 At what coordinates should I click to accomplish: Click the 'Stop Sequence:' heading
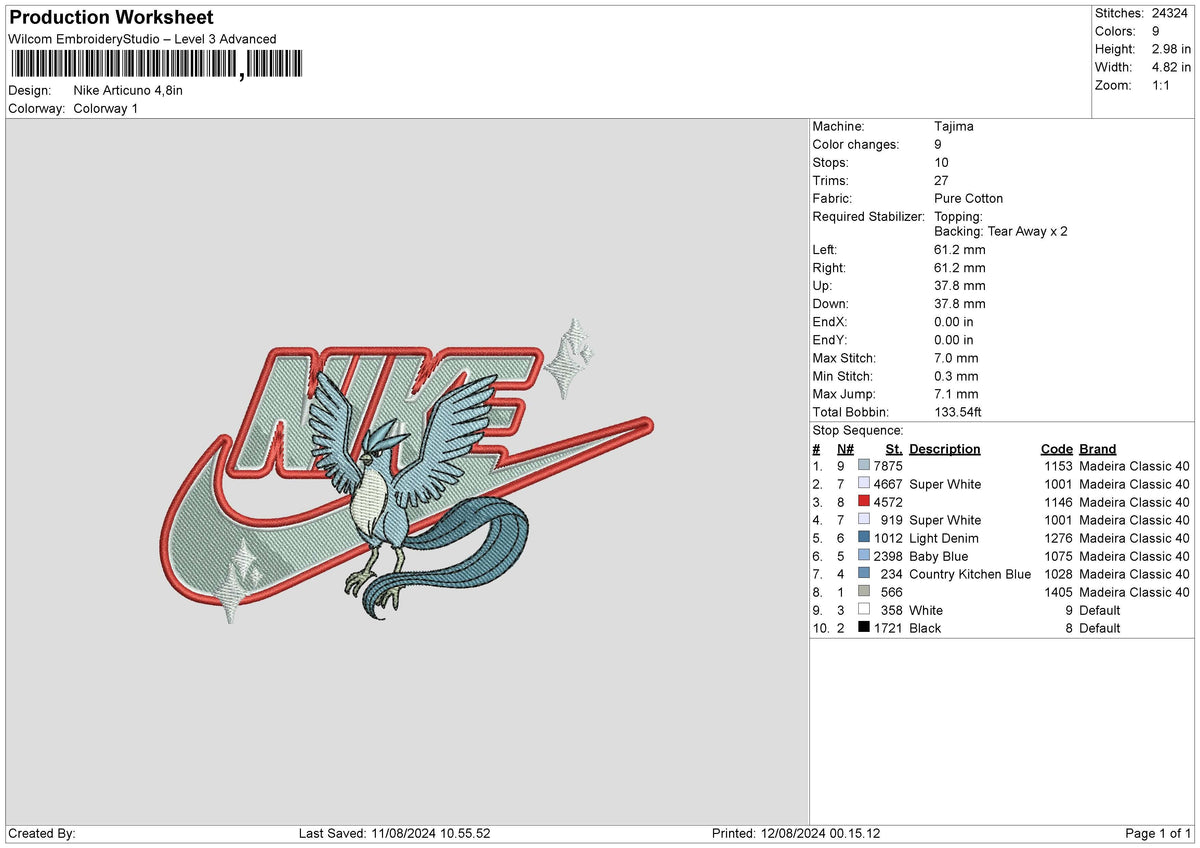[x=858, y=430]
